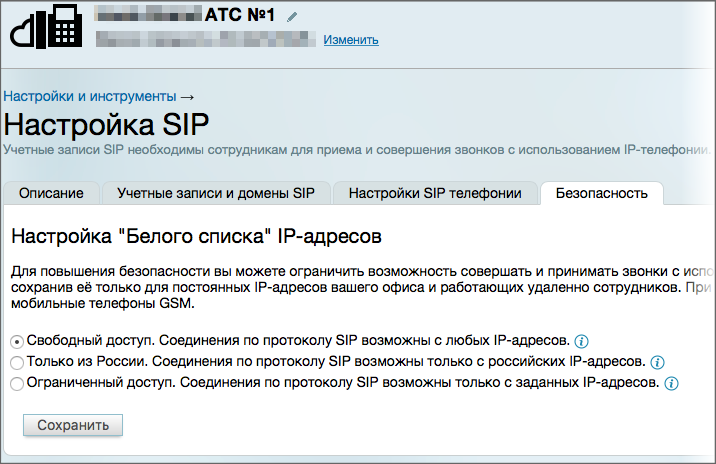This screenshot has height=464, width=716.
Task: Open the Учетные записи и домены SIP tab
Action: click(x=216, y=193)
